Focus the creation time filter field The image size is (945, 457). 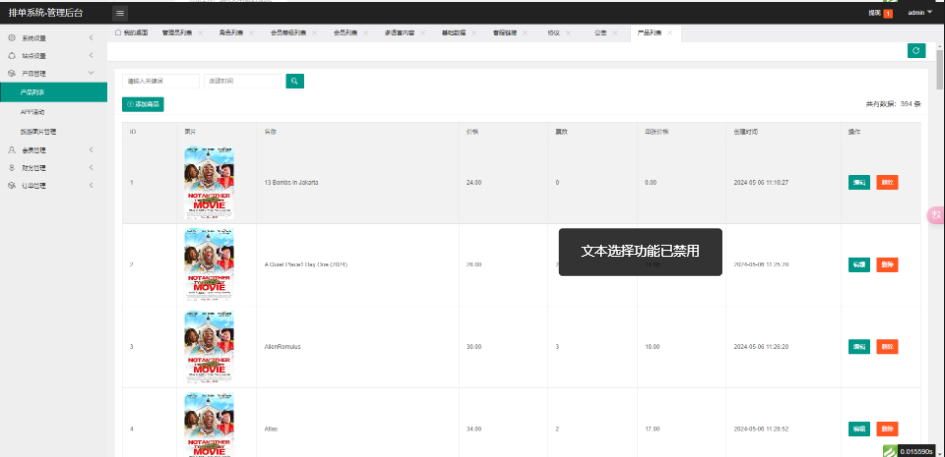coord(242,81)
